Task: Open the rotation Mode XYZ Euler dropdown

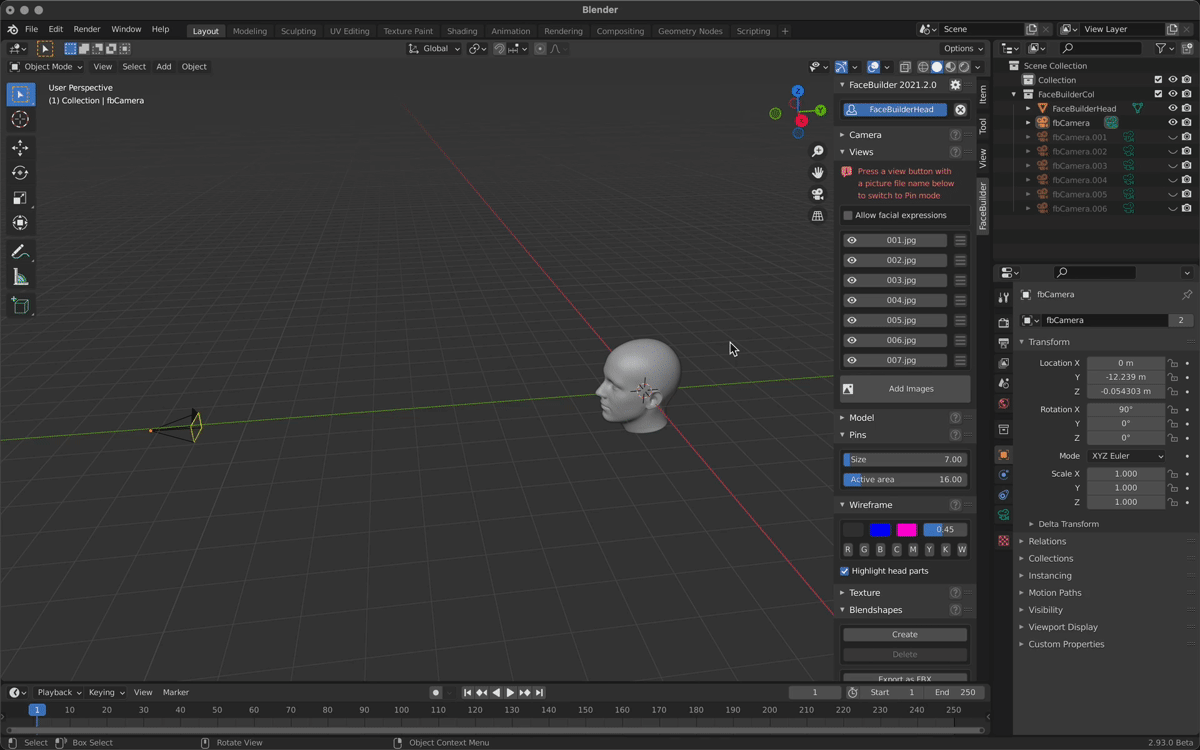Action: tap(1127, 456)
